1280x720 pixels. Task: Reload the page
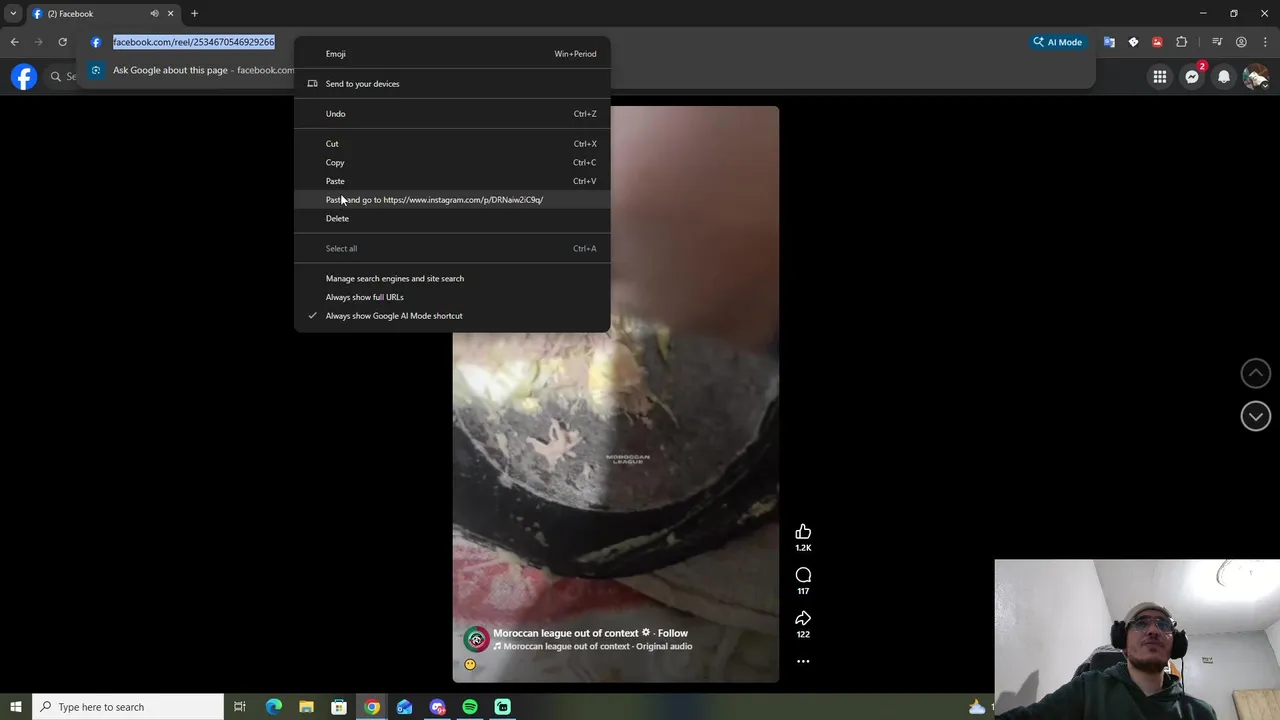click(62, 42)
